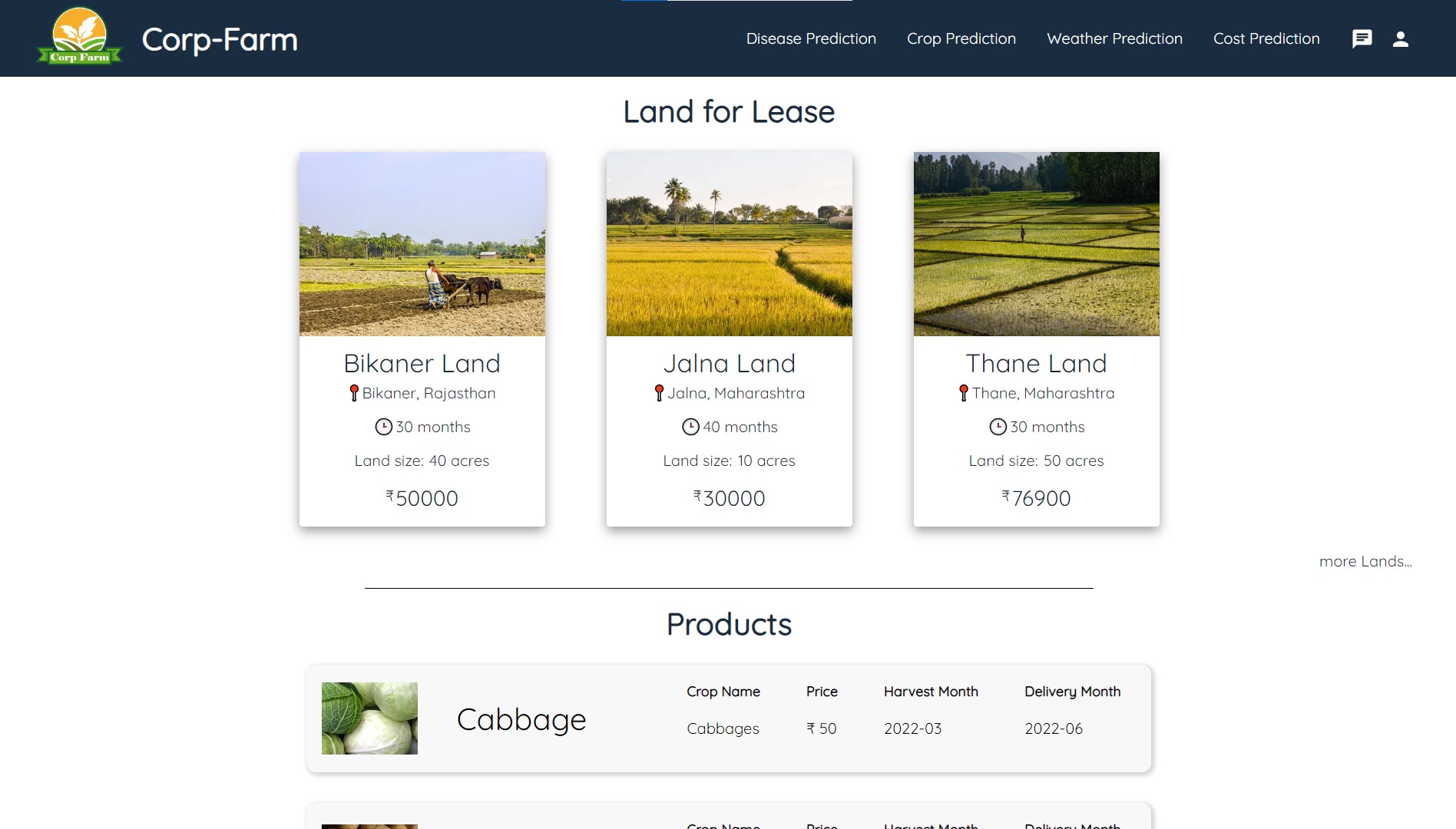This screenshot has width=1456, height=829.
Task: Click the Cabbage product name
Action: click(521, 720)
